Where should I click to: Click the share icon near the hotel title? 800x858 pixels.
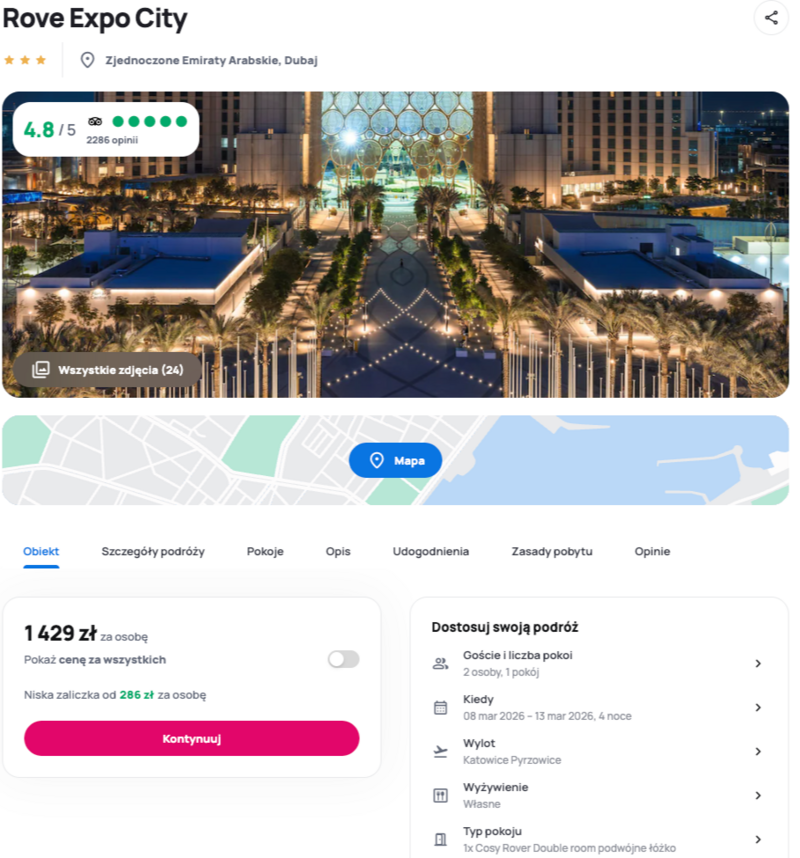(x=771, y=18)
